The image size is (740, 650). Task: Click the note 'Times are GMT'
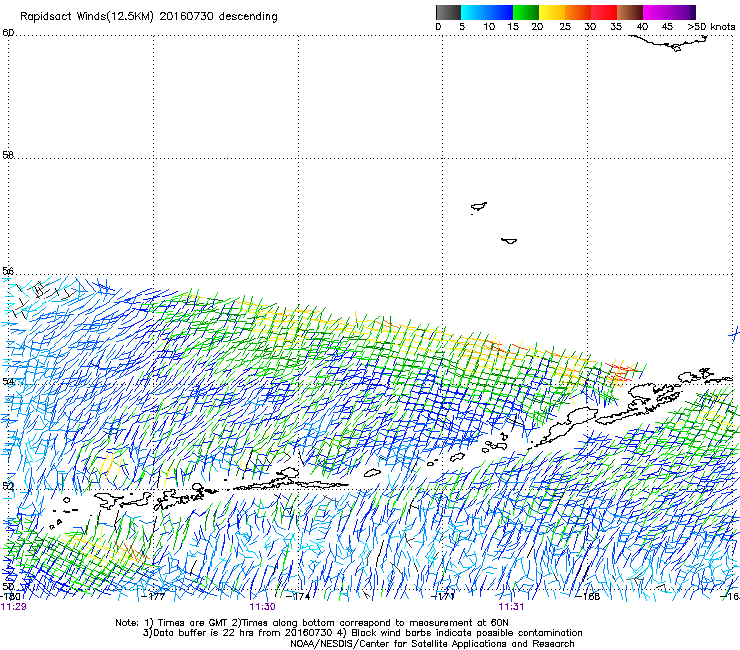pyautogui.click(x=193, y=623)
